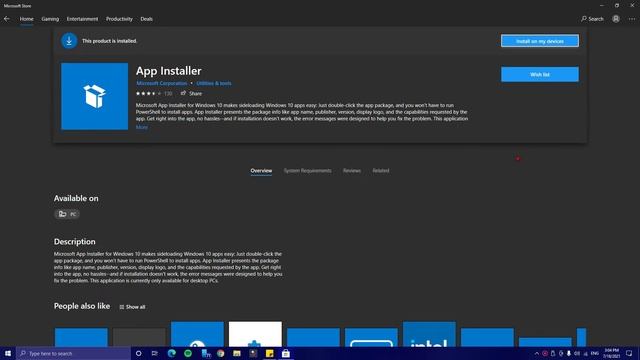Open Spotify from the taskbar
Image resolution: width=640 pixels, height=360 pixels.
pos(188,353)
